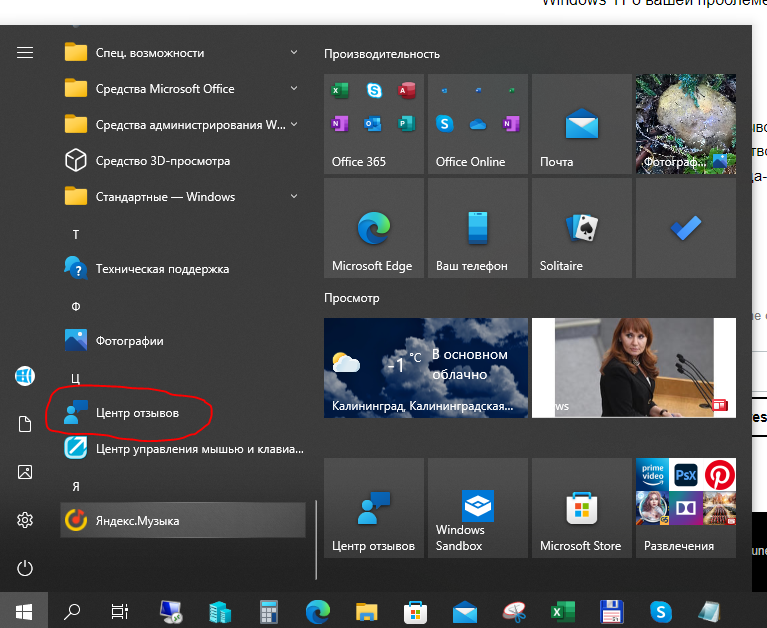
Task: Expand the Стандартные — Windows folder
Action: (183, 197)
